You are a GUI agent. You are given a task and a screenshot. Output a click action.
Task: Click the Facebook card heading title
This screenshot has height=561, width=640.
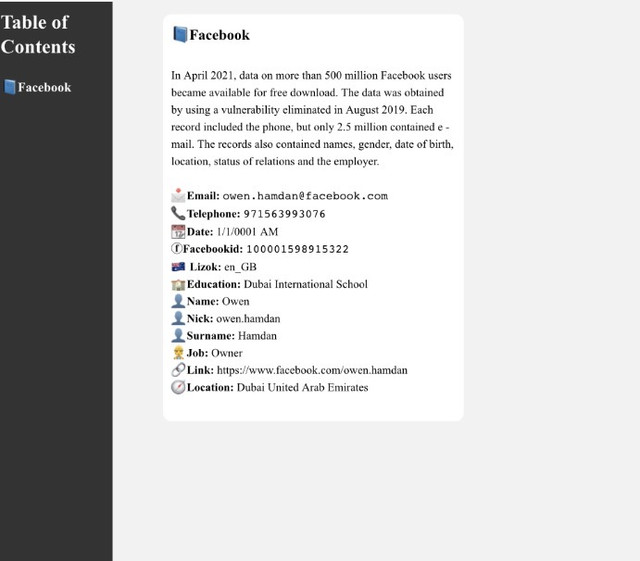pyautogui.click(x=220, y=35)
